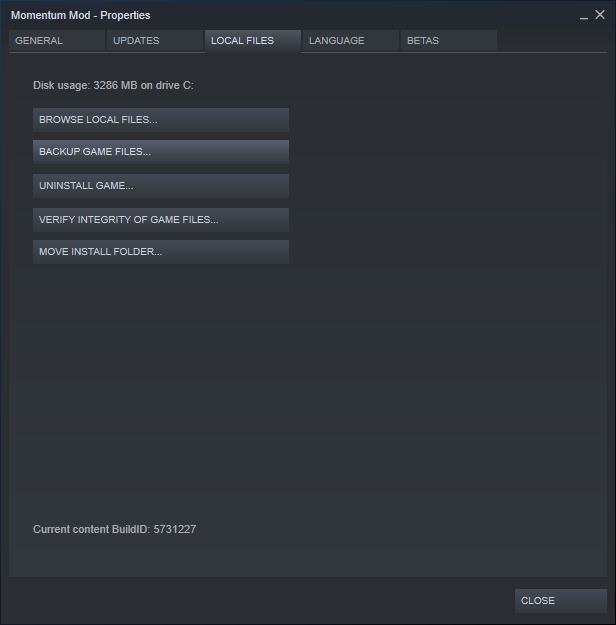Viewport: 616px width, 625px height.
Task: Open the Betas tab
Action: coord(449,41)
